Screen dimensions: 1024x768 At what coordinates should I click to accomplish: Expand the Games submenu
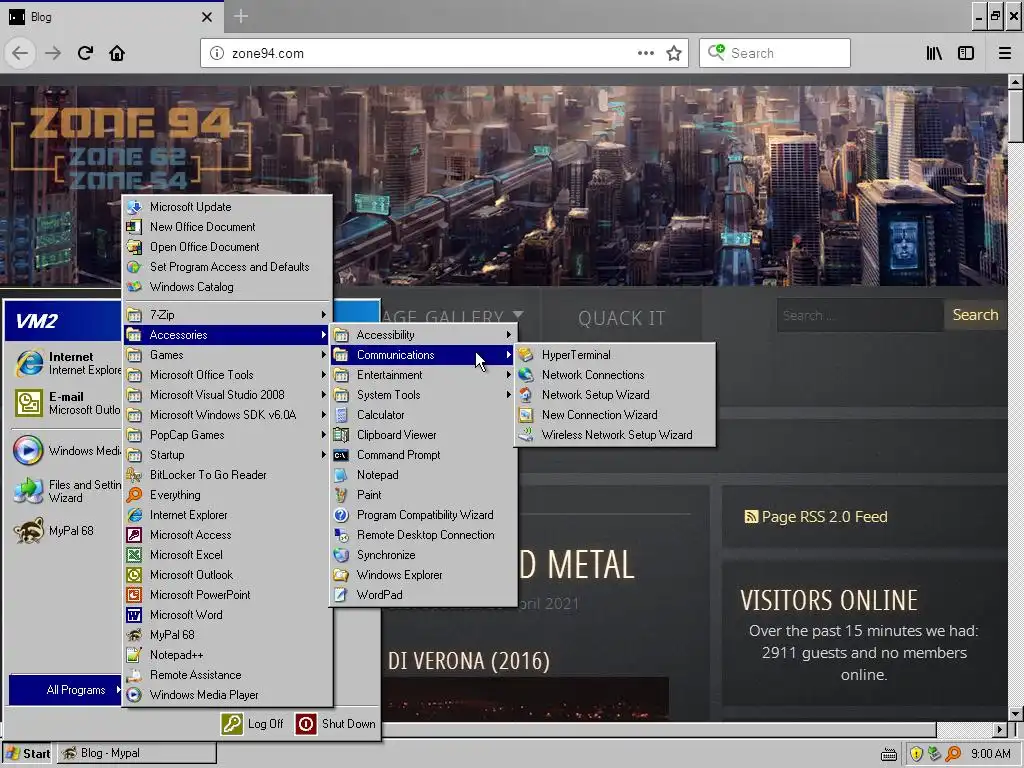point(227,355)
